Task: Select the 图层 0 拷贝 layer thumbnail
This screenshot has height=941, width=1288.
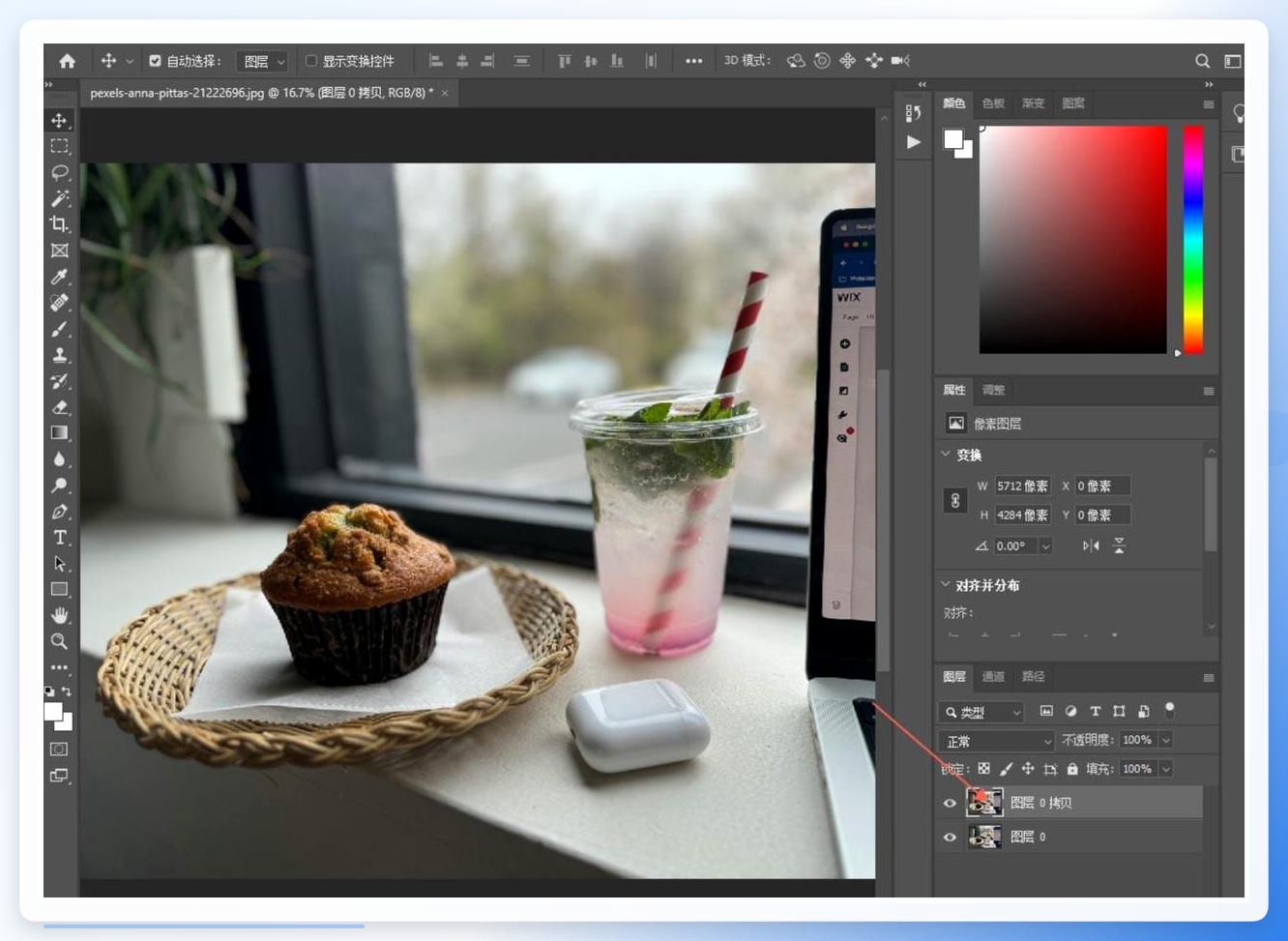Action: coord(984,803)
